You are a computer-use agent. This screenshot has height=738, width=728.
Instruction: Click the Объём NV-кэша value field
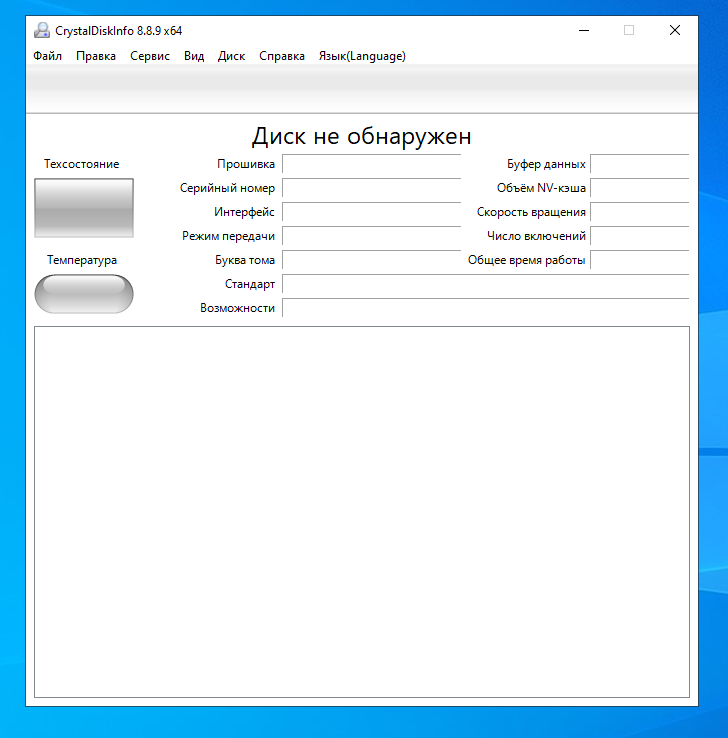[x=640, y=188]
